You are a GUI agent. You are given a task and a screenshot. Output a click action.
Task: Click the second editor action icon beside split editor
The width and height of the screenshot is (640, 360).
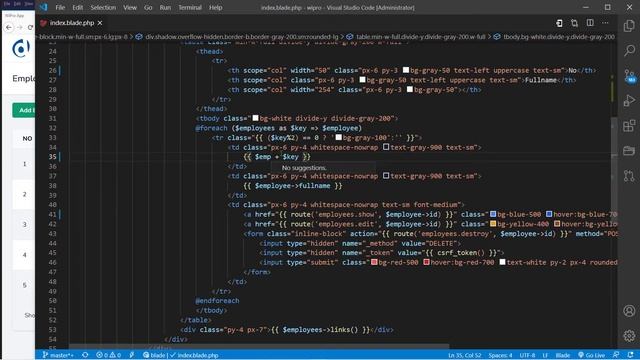pos(574,23)
